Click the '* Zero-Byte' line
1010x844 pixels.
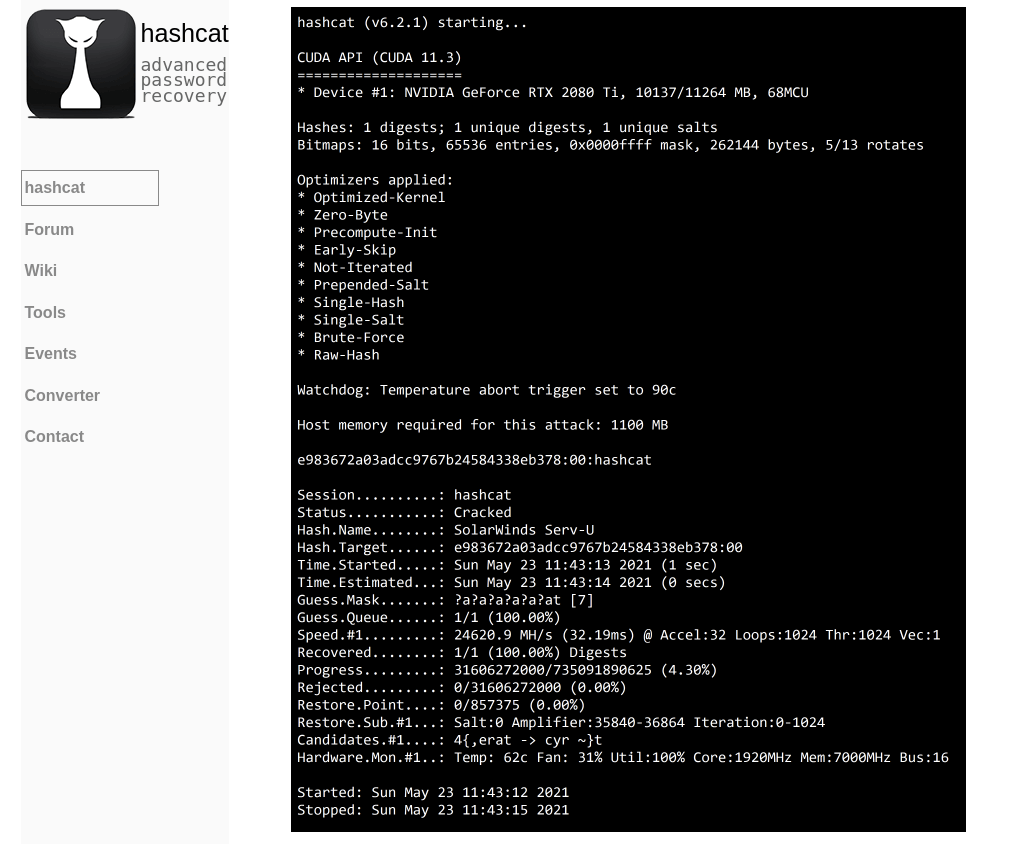coord(342,215)
